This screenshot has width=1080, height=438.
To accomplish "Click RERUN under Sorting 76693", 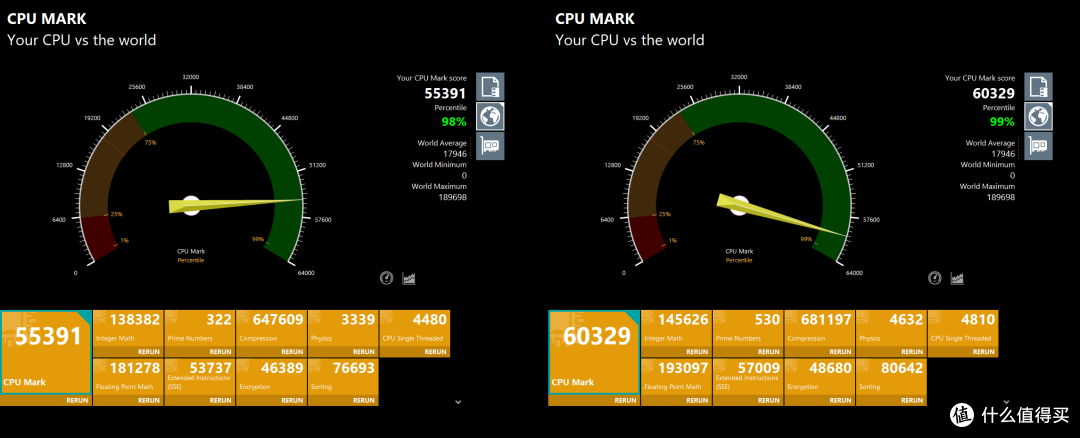I will (x=364, y=400).
